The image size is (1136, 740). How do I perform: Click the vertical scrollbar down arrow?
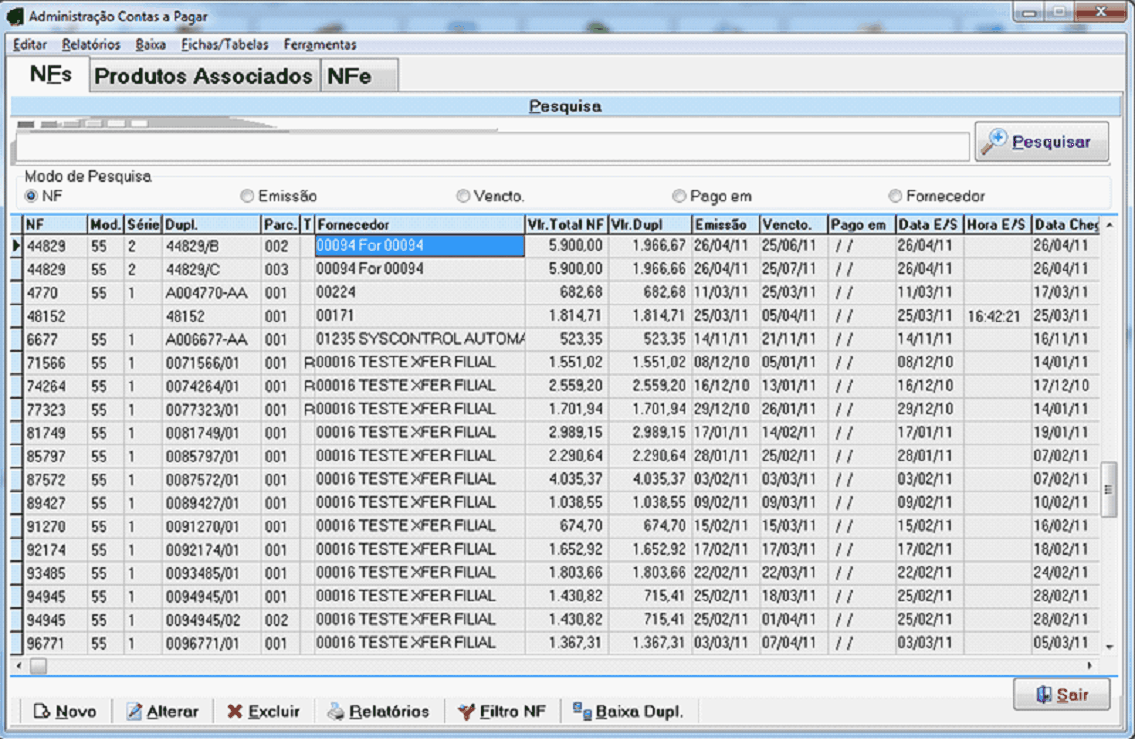pos(1108,647)
